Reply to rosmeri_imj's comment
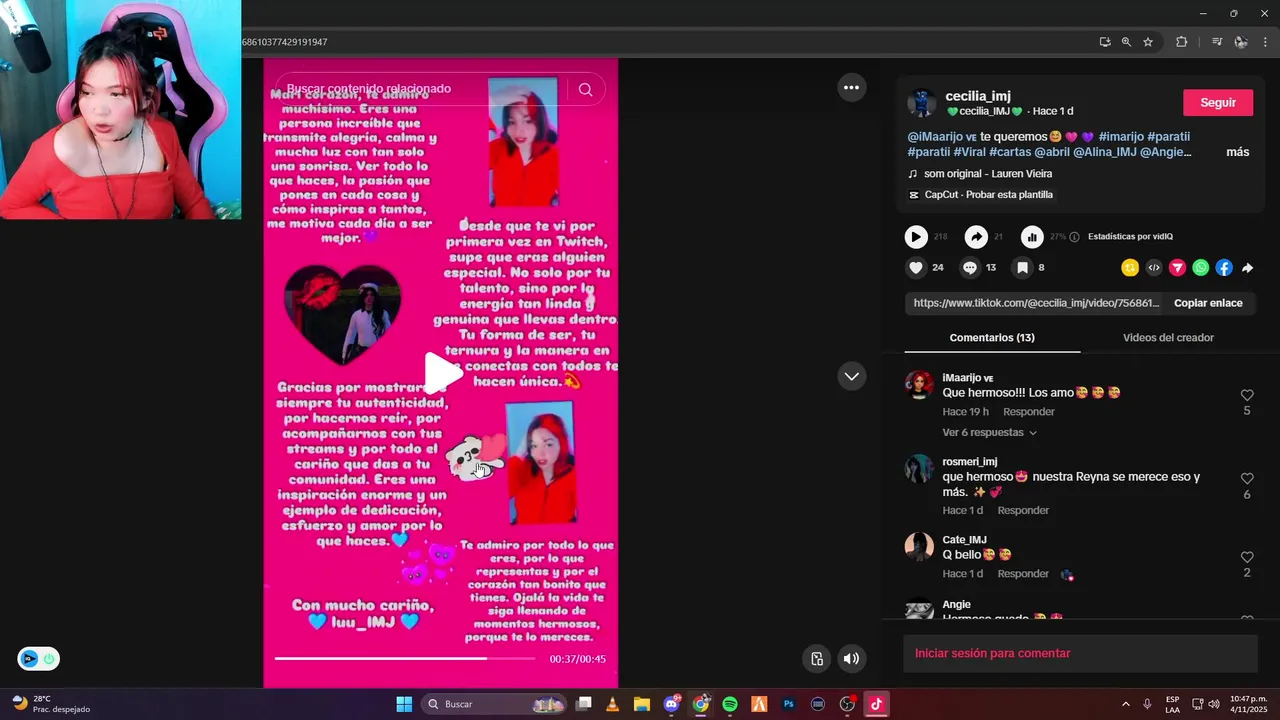Image resolution: width=1280 pixels, height=720 pixels. (x=1023, y=511)
